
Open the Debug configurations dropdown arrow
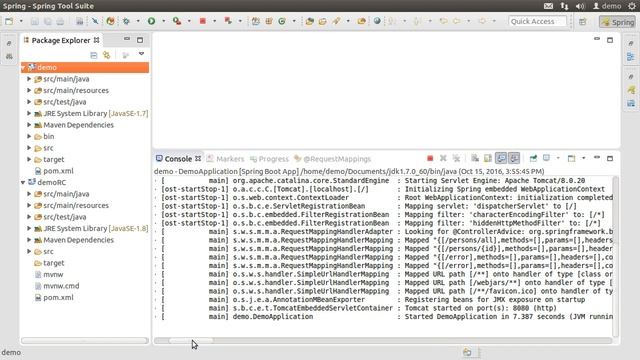pos(138,21)
